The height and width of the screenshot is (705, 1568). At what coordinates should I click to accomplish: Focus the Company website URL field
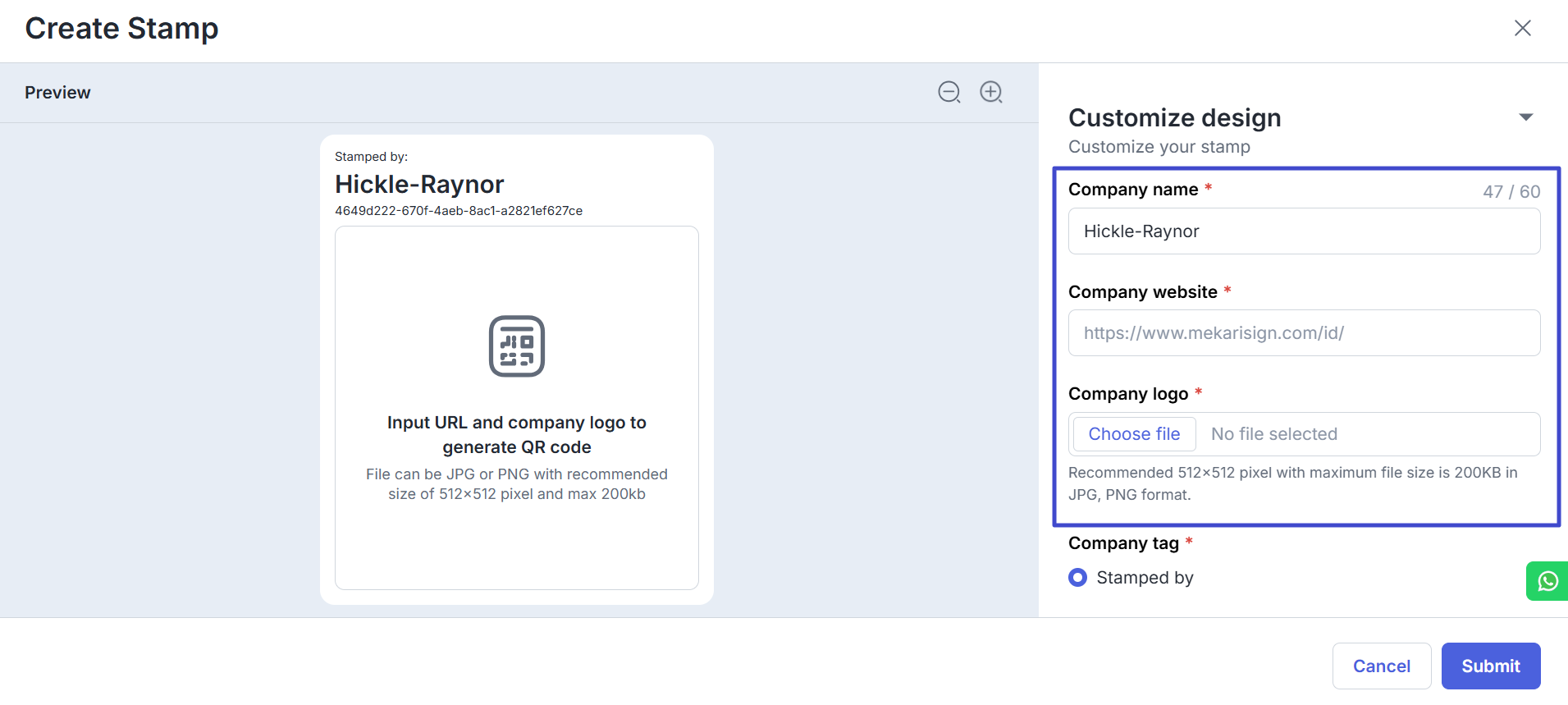coord(1304,333)
